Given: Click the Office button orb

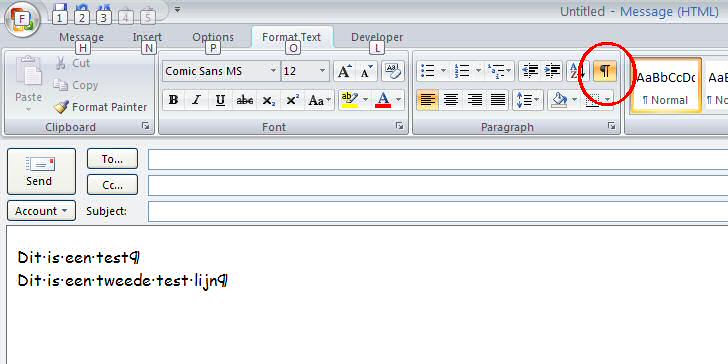Looking at the screenshot, I should pyautogui.click(x=22, y=20).
